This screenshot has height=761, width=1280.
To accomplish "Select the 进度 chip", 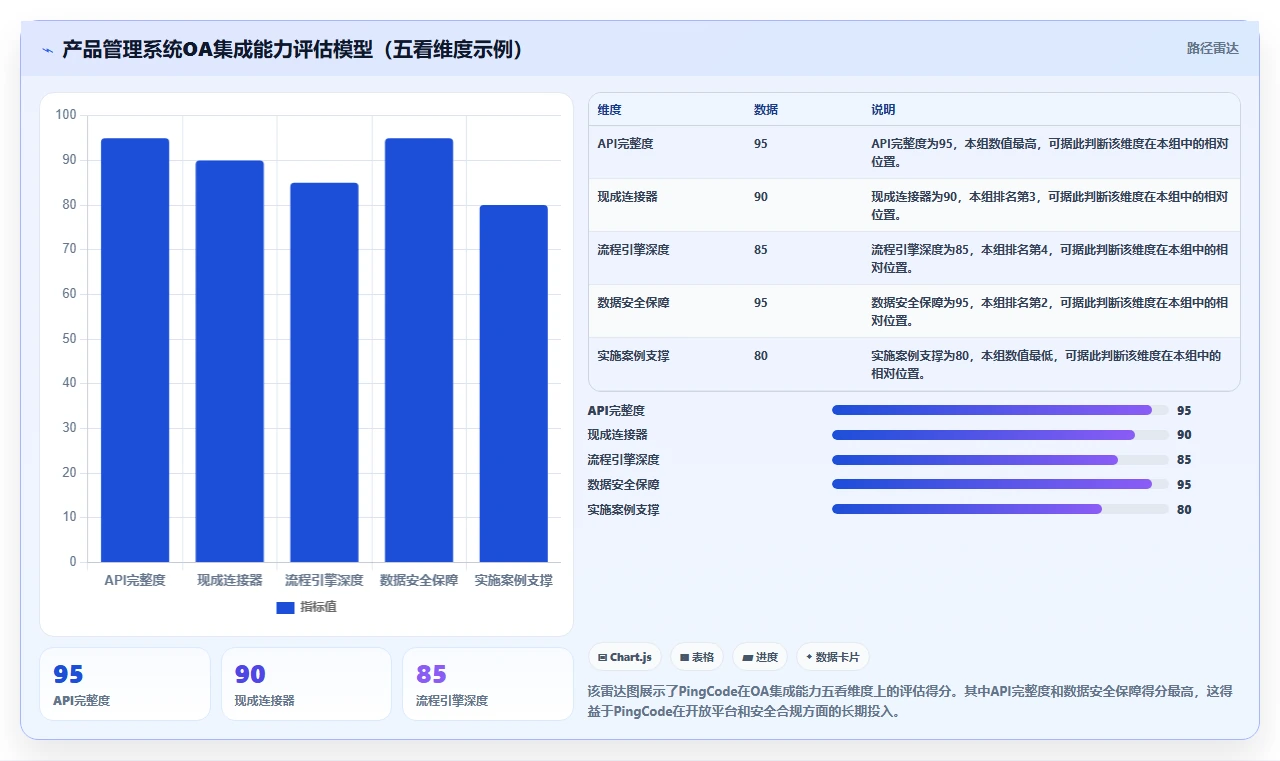I will pos(760,657).
